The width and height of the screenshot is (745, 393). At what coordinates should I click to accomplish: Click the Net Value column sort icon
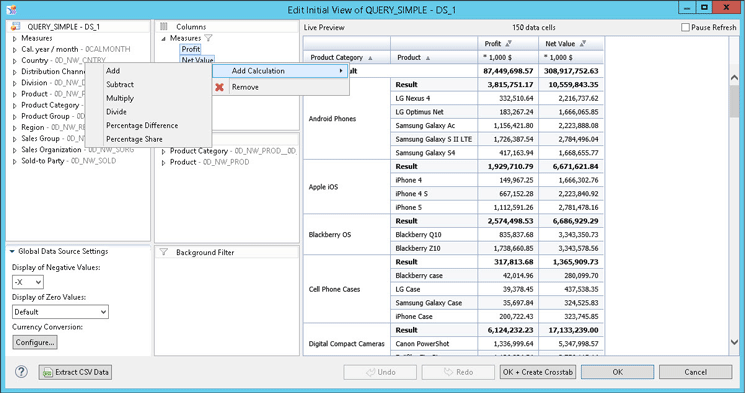click(x=583, y=43)
